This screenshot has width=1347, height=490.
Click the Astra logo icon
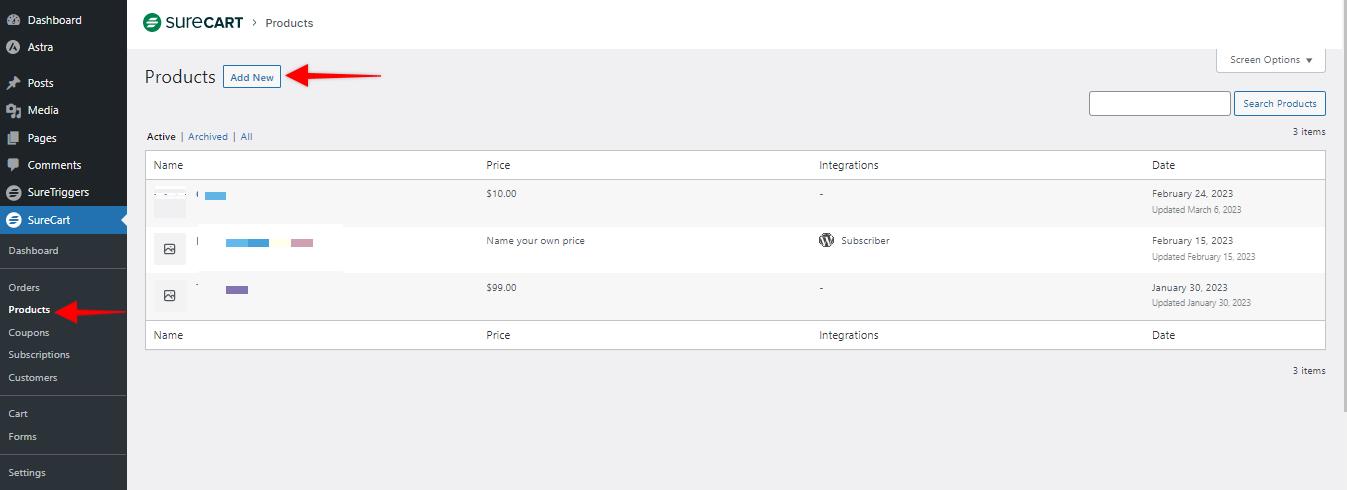[x=14, y=47]
